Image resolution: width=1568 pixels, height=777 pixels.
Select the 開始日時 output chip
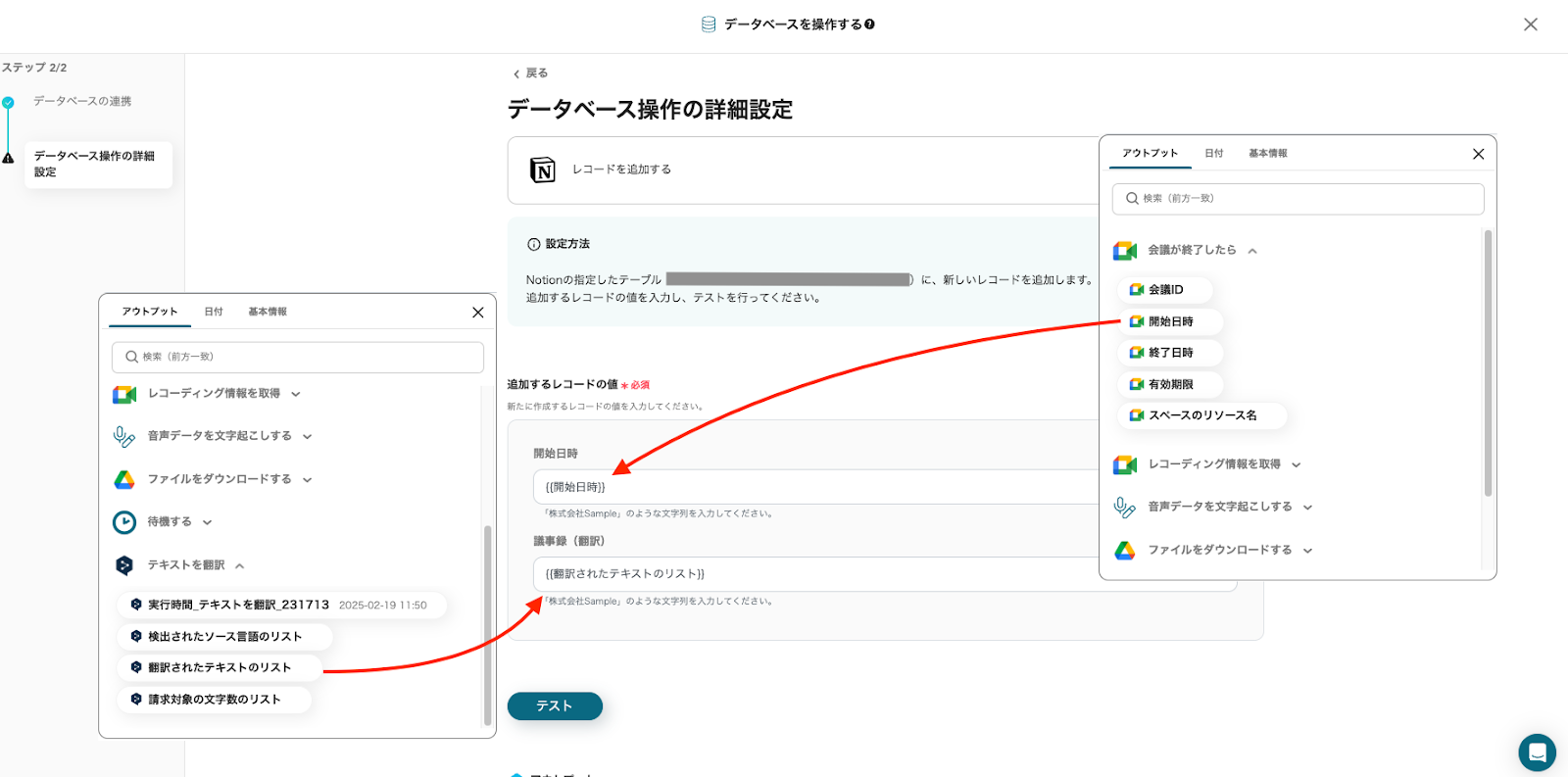click(x=1170, y=321)
